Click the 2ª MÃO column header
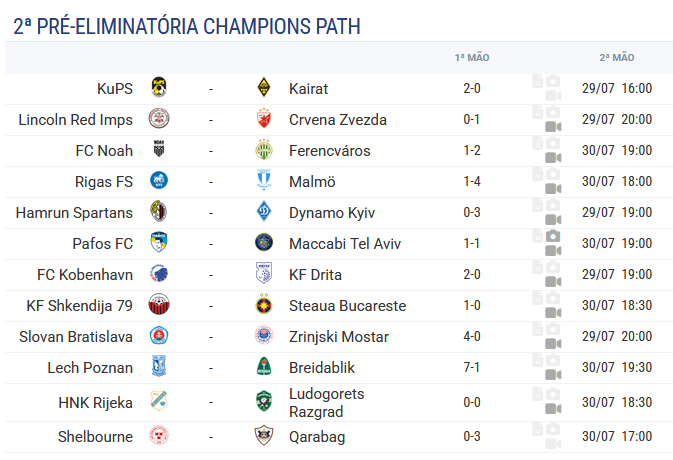Image resolution: width=673 pixels, height=460 pixels. pyautogui.click(x=617, y=58)
